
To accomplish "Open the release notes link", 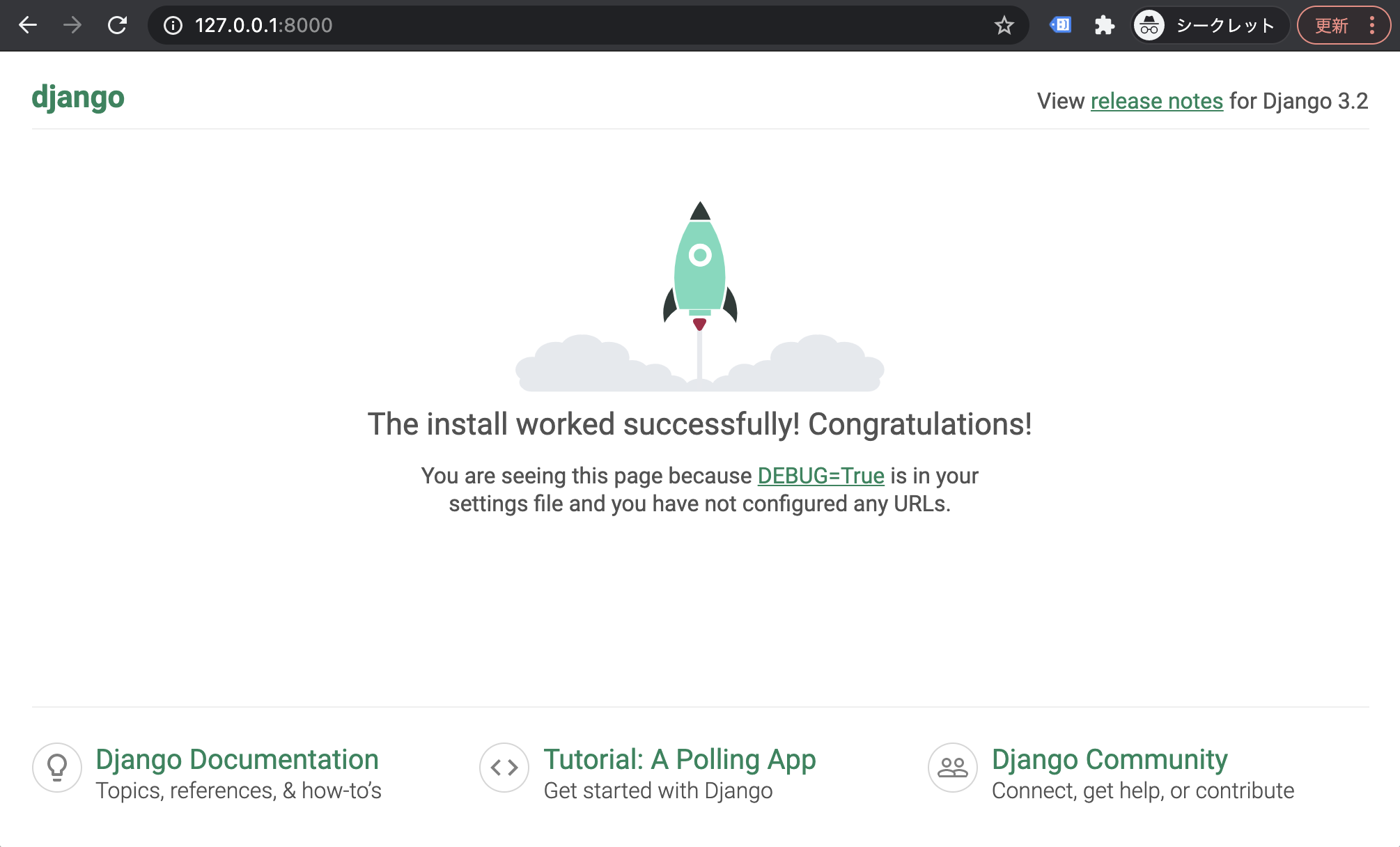I will 1156,101.
